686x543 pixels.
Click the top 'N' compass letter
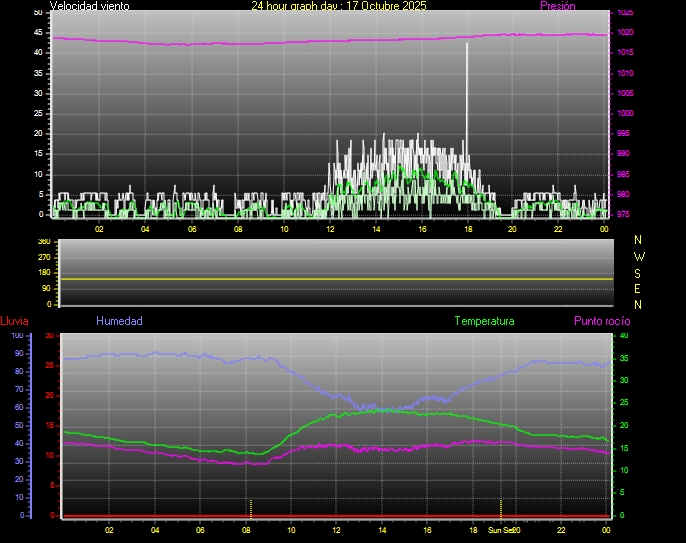(639, 240)
